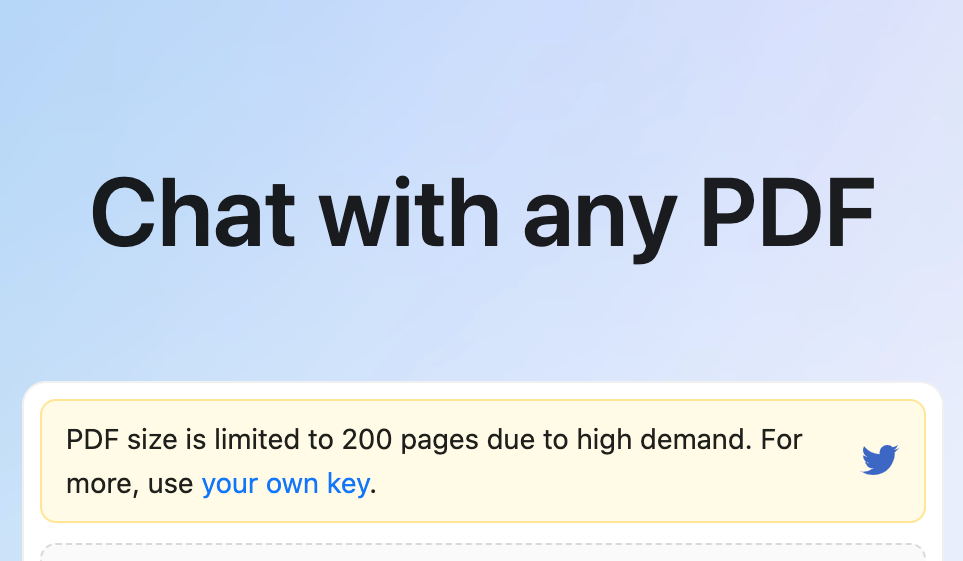
Task: Click the "Chat with any PDF" heading
Action: coord(482,214)
